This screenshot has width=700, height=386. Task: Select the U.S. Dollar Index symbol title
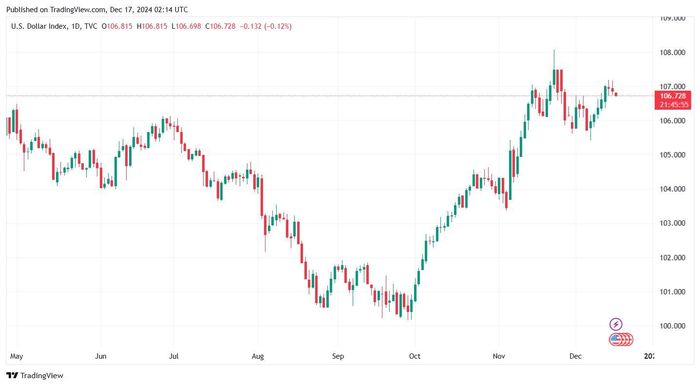tap(39, 26)
